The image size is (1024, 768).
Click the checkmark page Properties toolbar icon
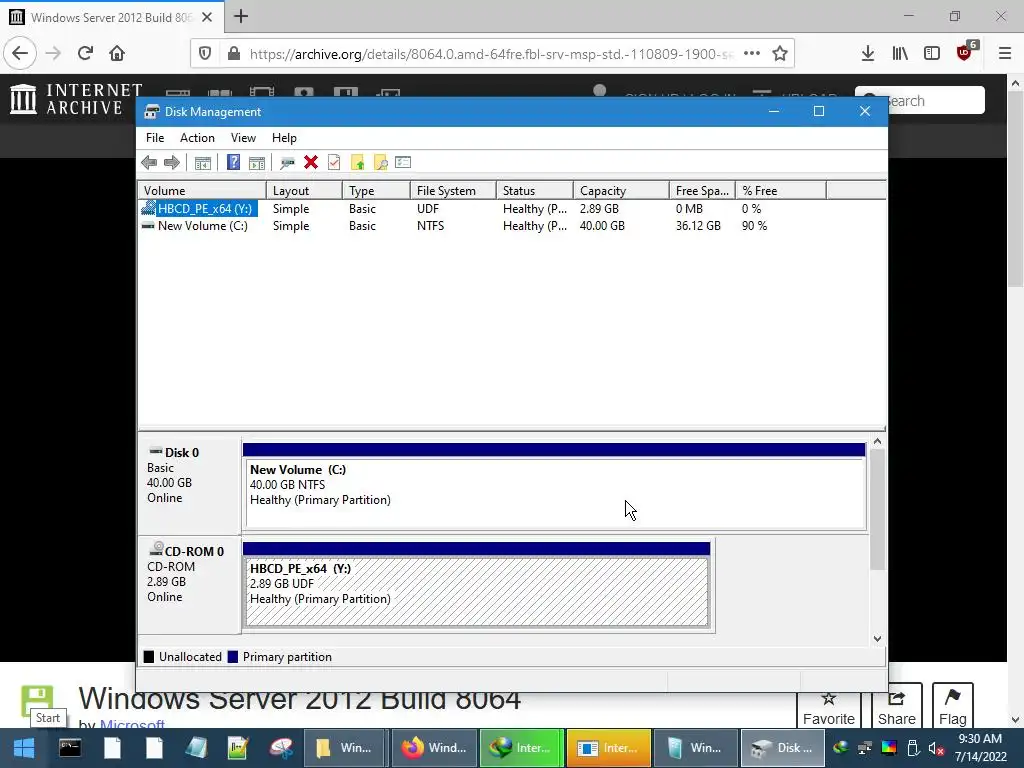click(334, 162)
